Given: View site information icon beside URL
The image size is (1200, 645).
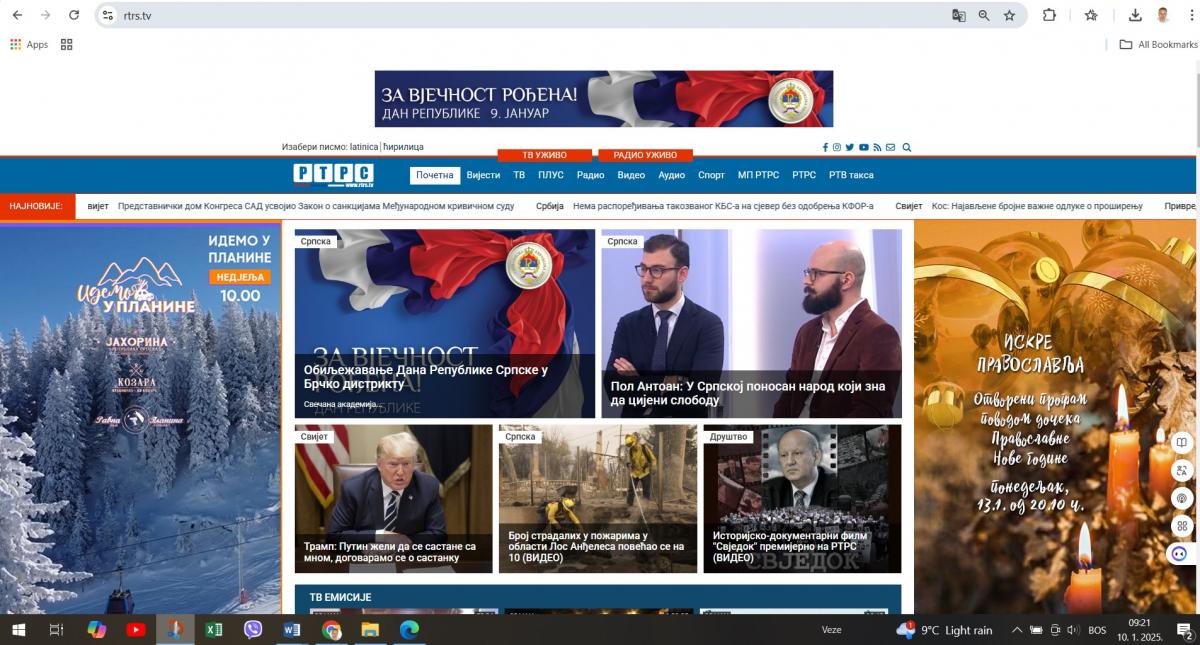Looking at the screenshot, I should coord(108,15).
